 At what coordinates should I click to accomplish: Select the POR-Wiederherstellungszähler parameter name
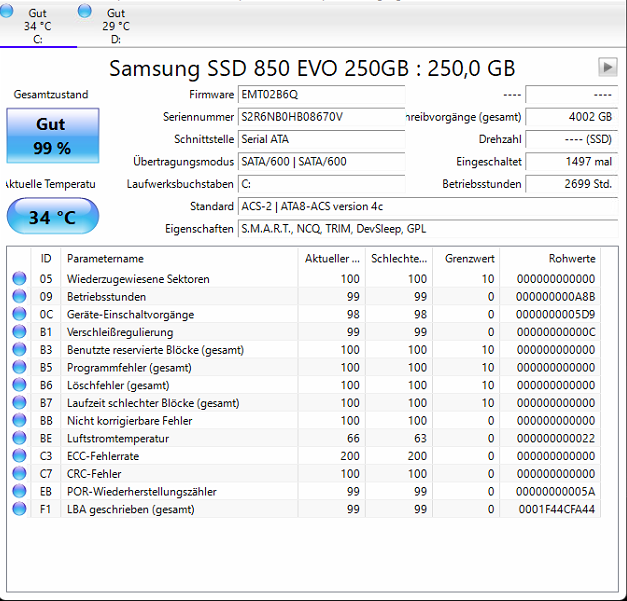142,491
